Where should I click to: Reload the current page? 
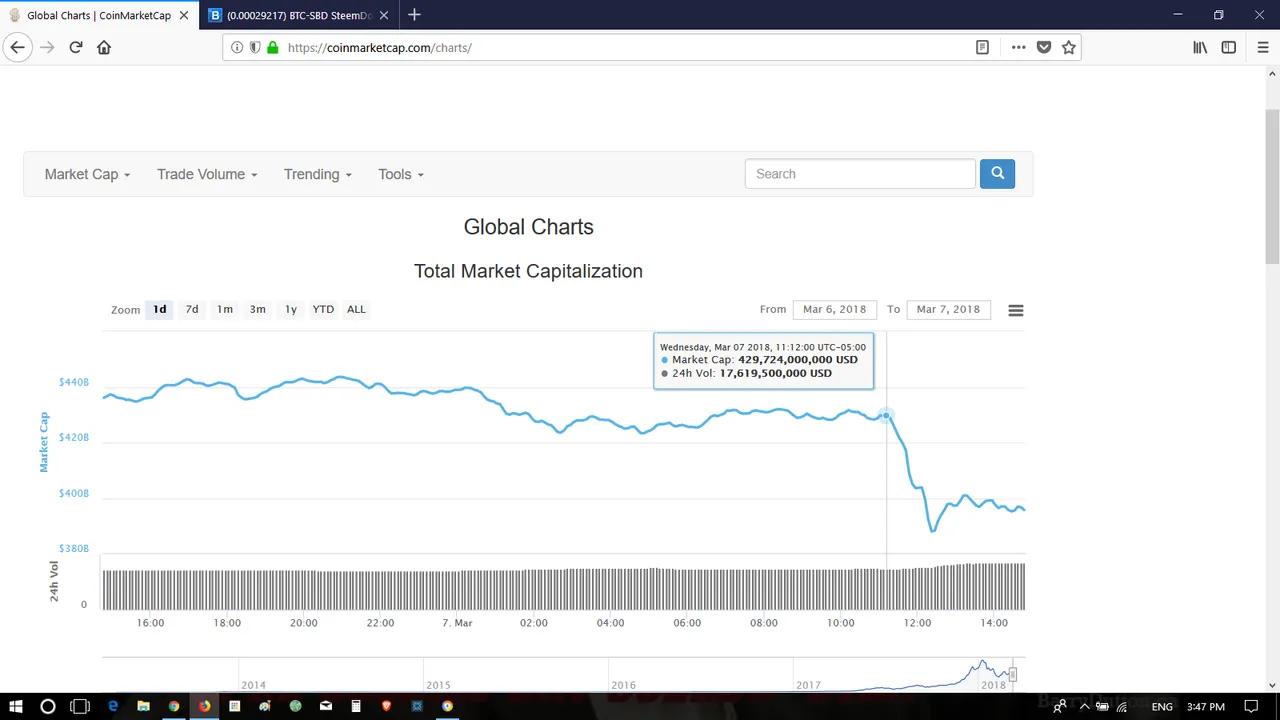[75, 47]
